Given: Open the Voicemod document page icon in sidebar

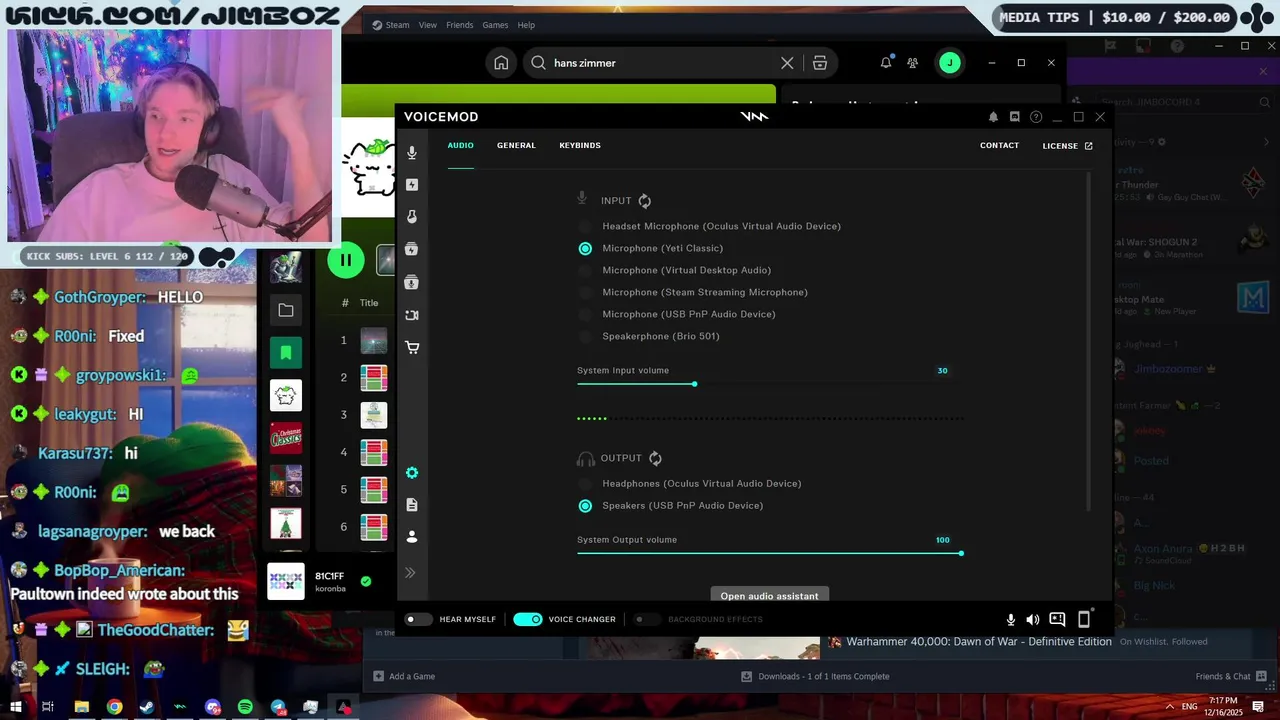Looking at the screenshot, I should click(x=412, y=505).
